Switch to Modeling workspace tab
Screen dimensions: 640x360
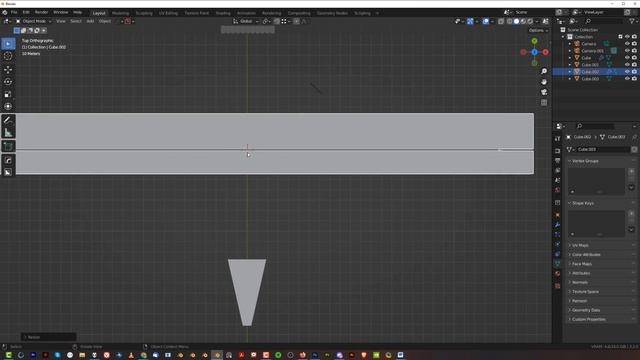[x=120, y=13]
